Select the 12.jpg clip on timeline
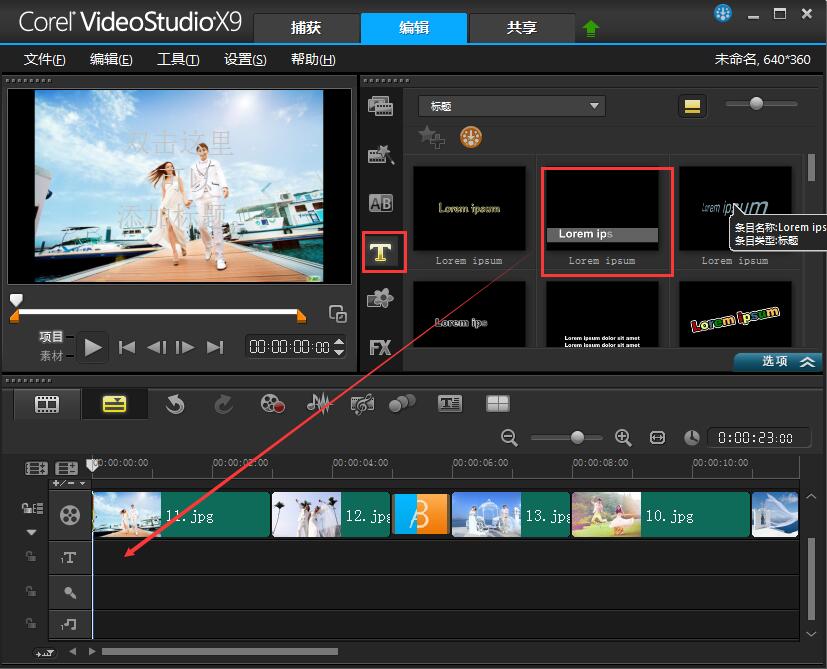 coord(331,515)
